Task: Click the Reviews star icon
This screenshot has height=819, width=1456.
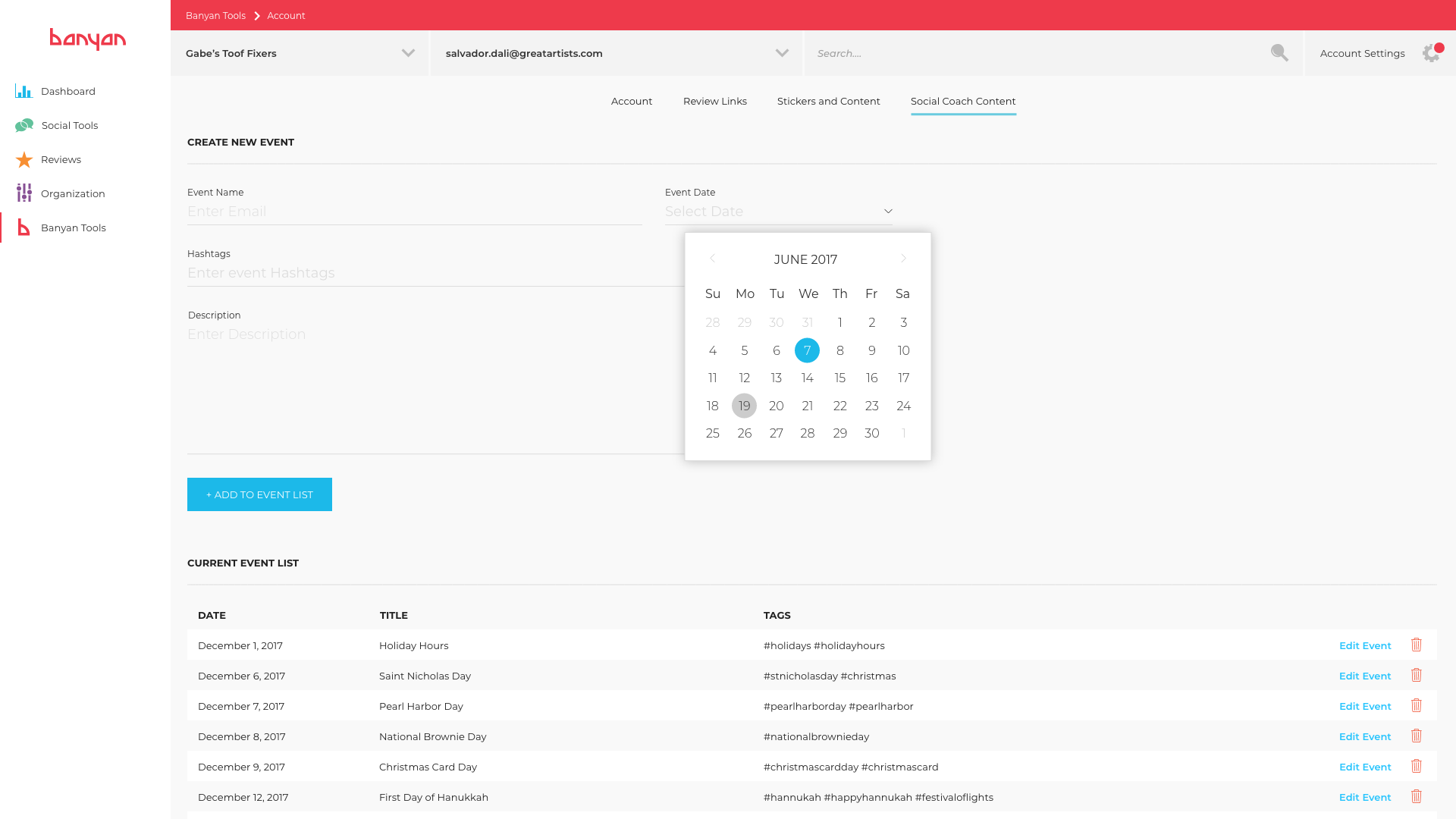Action: click(24, 159)
